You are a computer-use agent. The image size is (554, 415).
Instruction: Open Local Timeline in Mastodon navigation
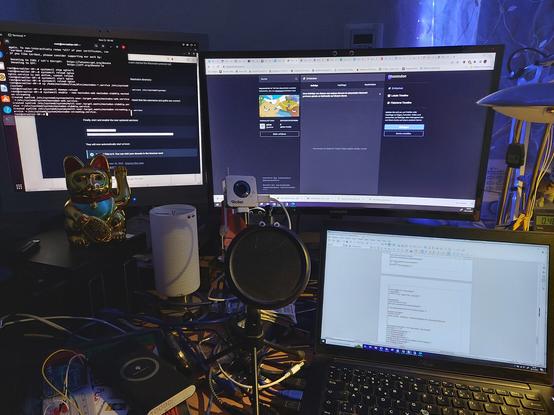click(398, 95)
